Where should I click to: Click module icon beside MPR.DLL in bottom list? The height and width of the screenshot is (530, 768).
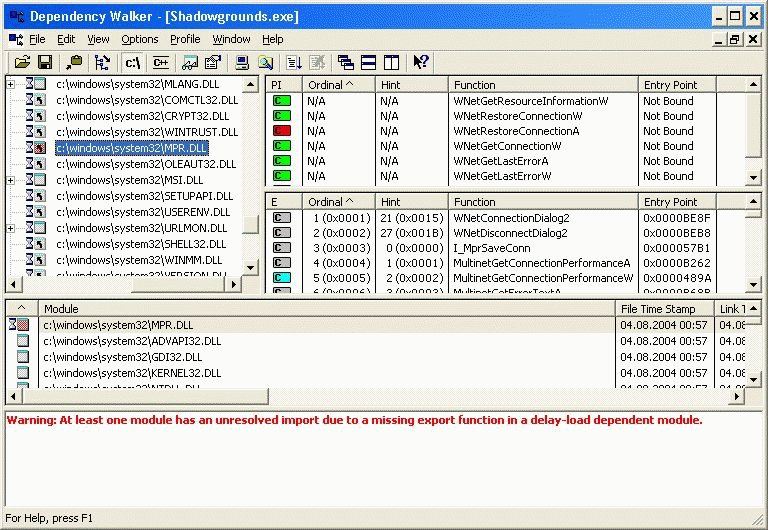coord(19,324)
